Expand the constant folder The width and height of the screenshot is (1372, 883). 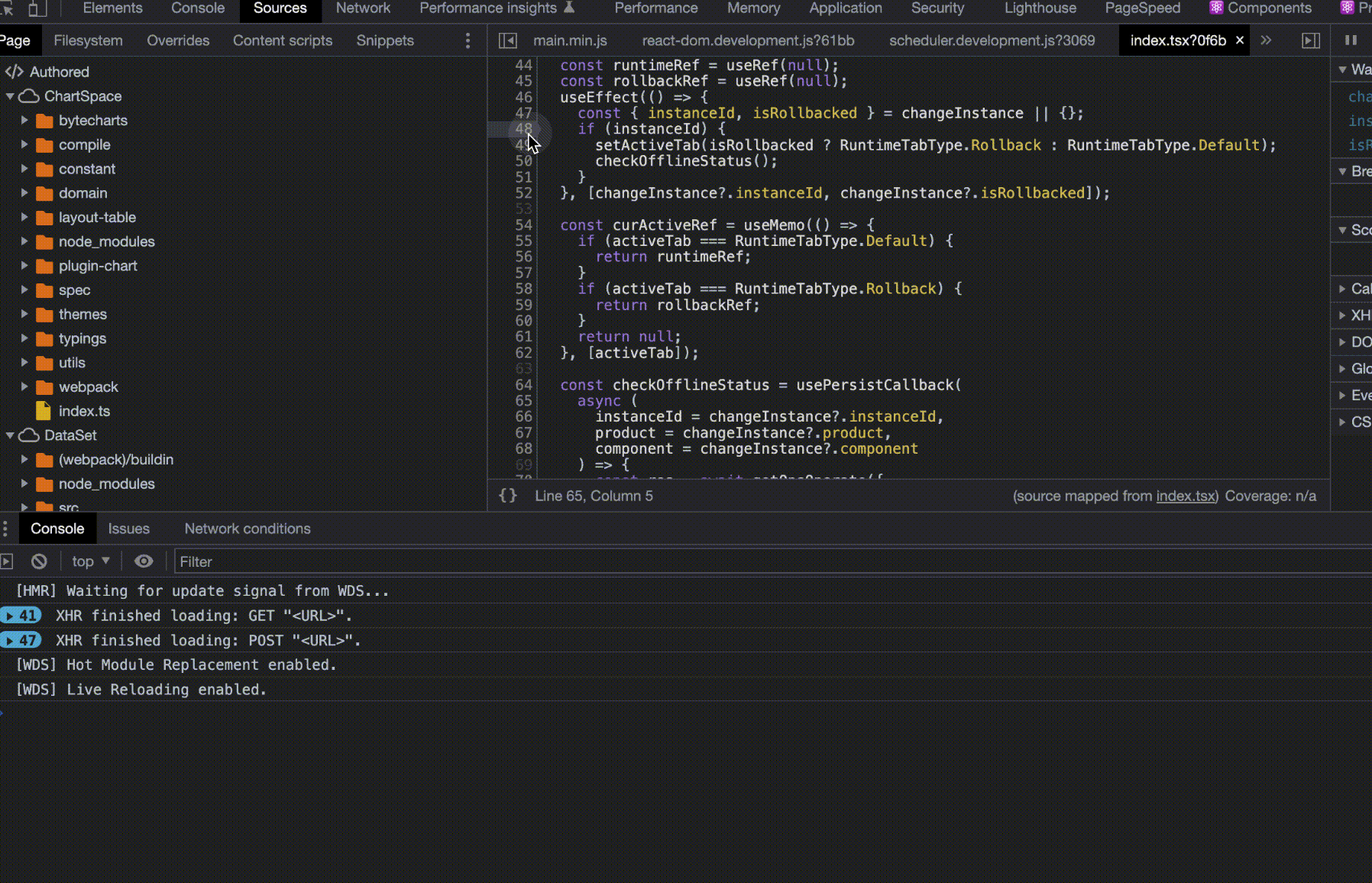[x=24, y=169]
